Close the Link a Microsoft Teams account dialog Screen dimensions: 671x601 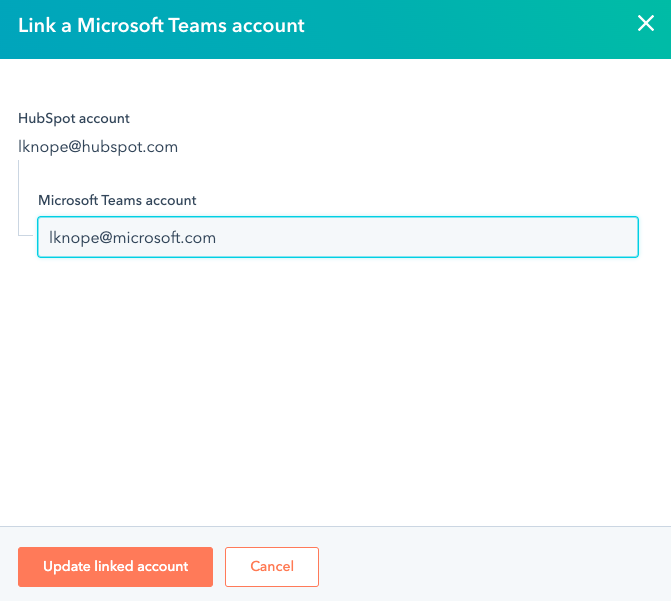[x=646, y=24]
